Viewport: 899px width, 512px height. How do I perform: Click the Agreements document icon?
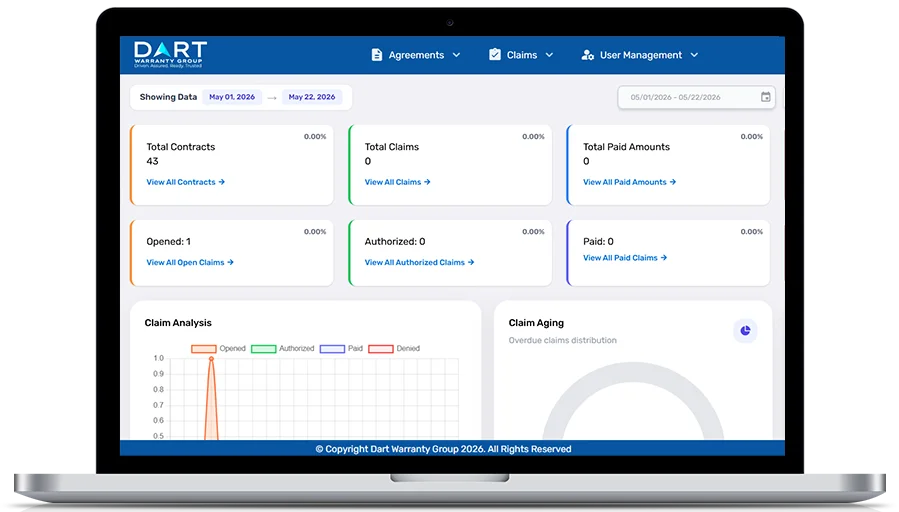(377, 55)
